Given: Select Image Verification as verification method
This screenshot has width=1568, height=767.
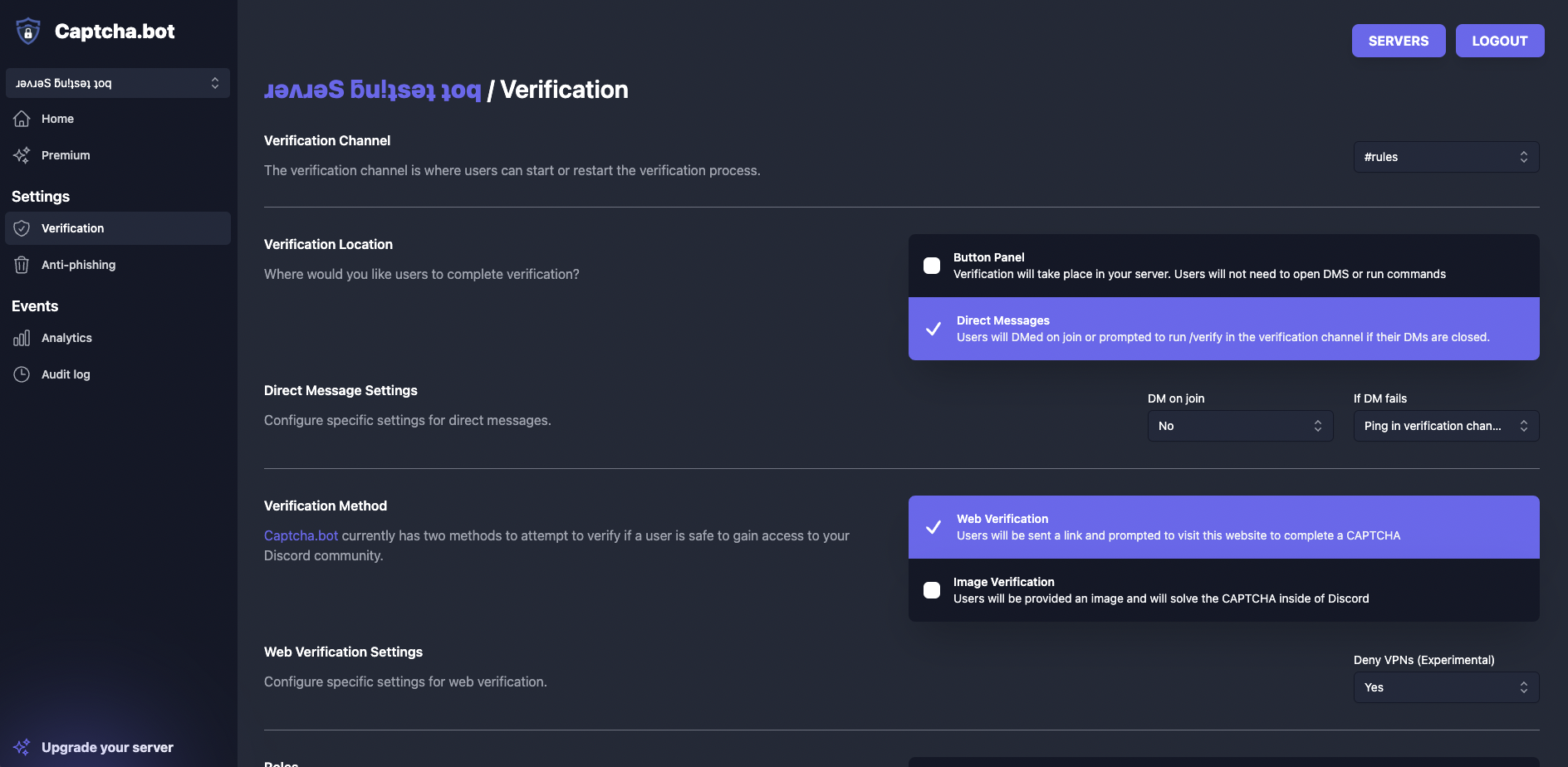Looking at the screenshot, I should pos(933,589).
